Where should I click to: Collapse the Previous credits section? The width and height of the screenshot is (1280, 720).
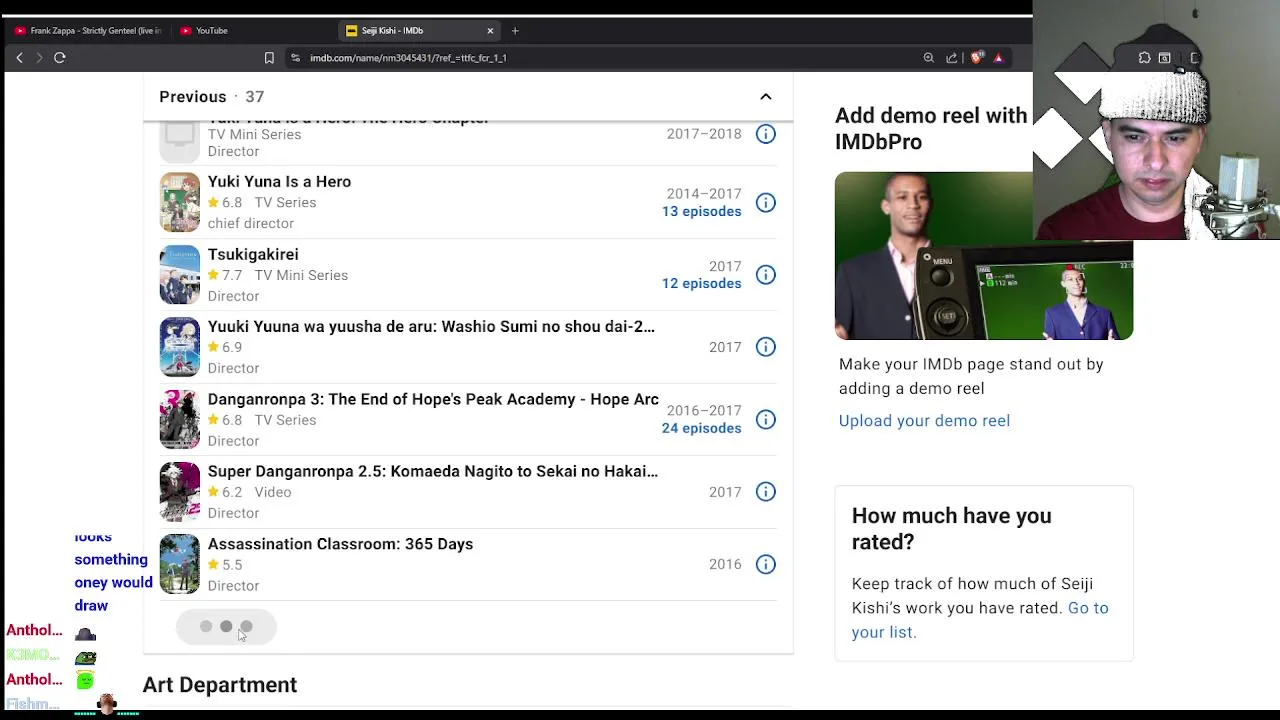tap(766, 97)
